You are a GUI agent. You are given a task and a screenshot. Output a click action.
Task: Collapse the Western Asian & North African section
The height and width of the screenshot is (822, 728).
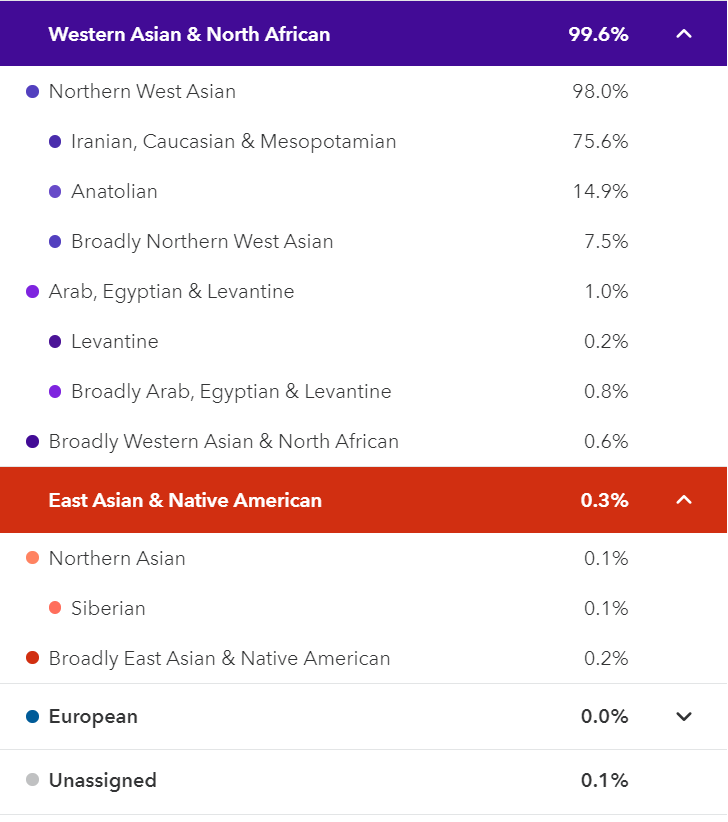(683, 34)
